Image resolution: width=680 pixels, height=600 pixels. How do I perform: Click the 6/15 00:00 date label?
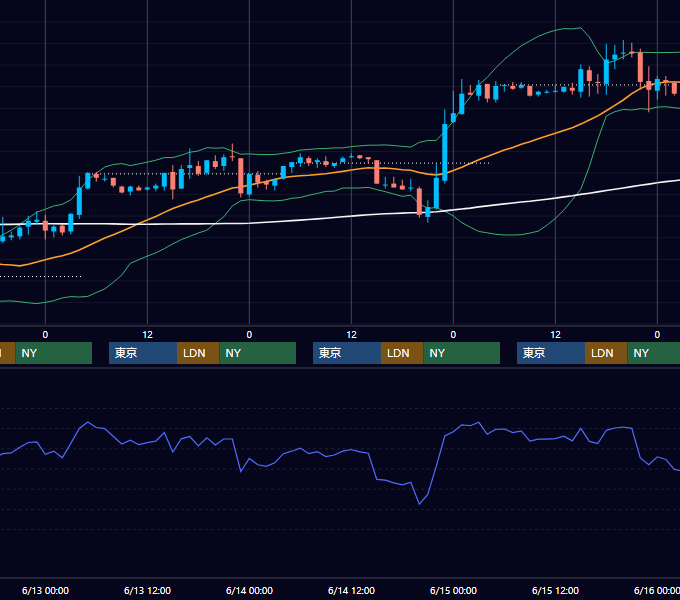coord(453,590)
